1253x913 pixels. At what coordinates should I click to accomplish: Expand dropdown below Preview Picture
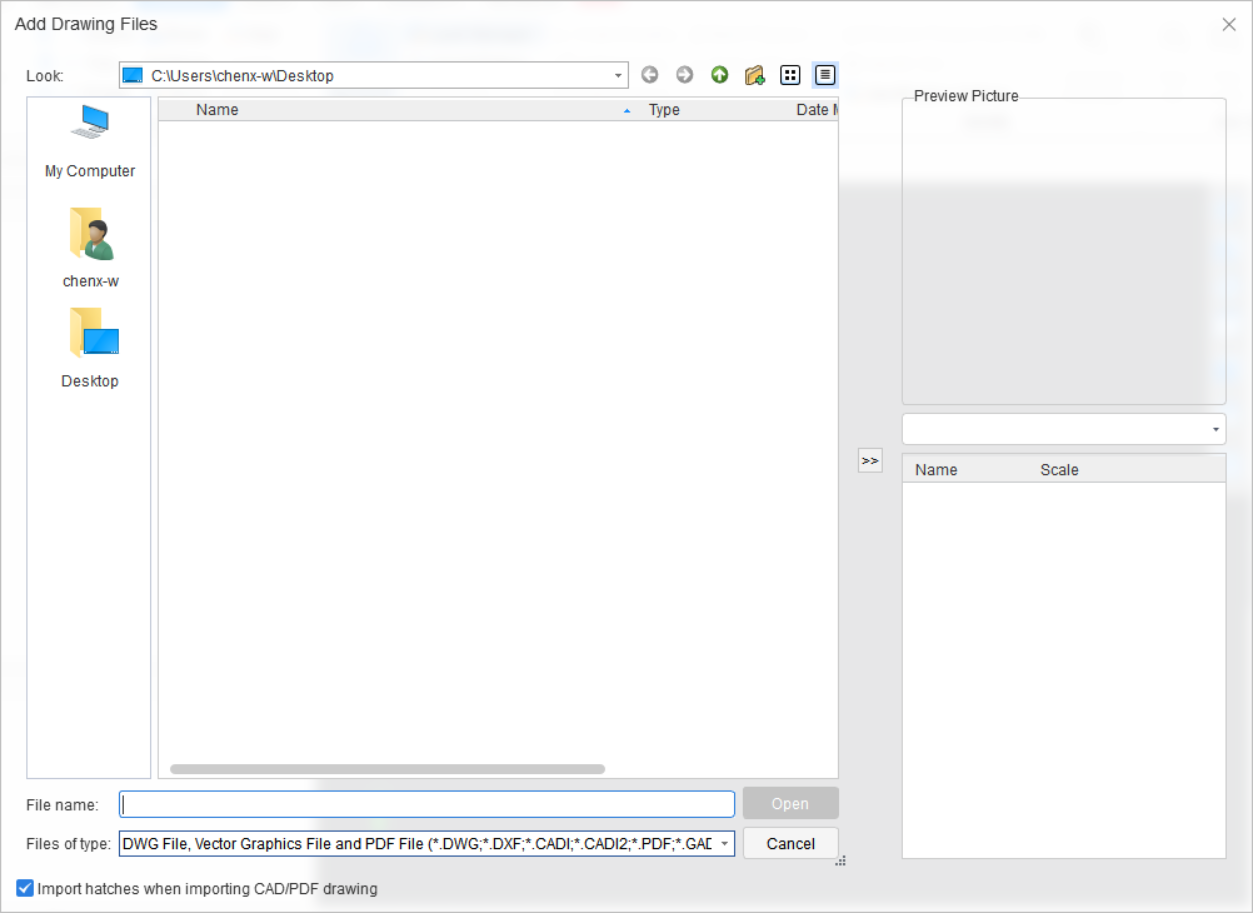(x=1215, y=430)
